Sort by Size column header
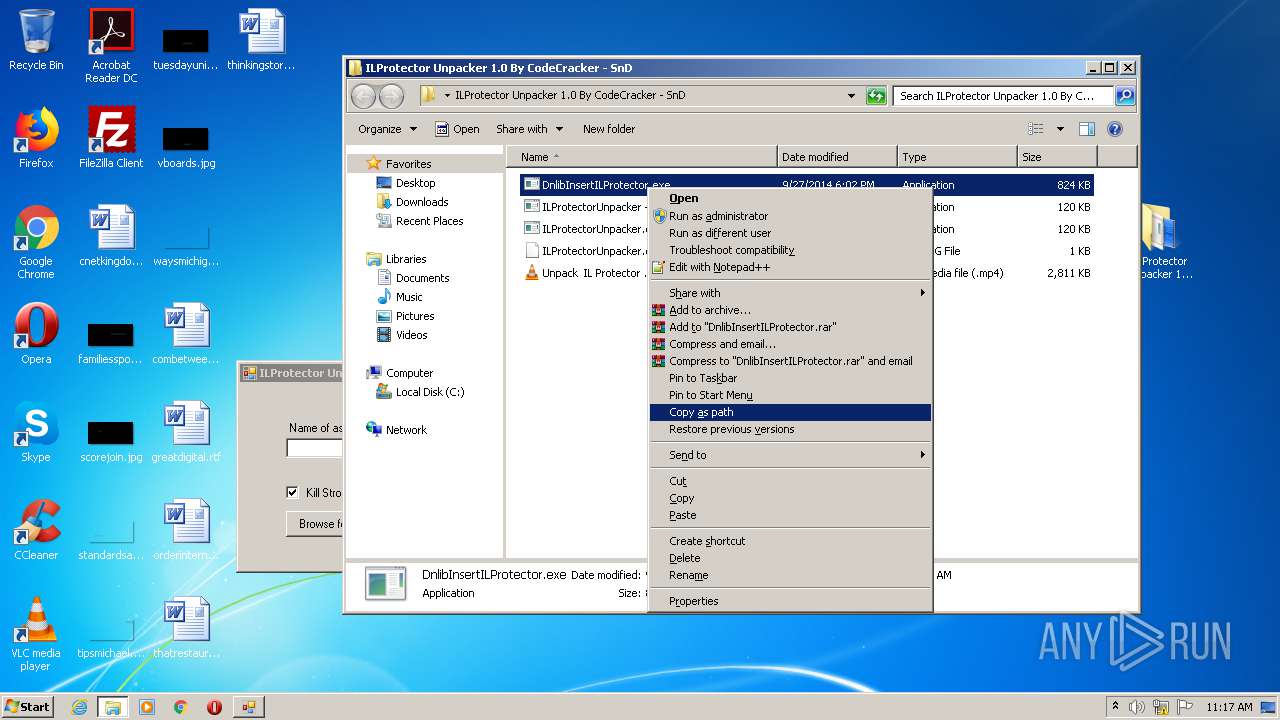This screenshot has height=720, width=1280. click(1057, 157)
